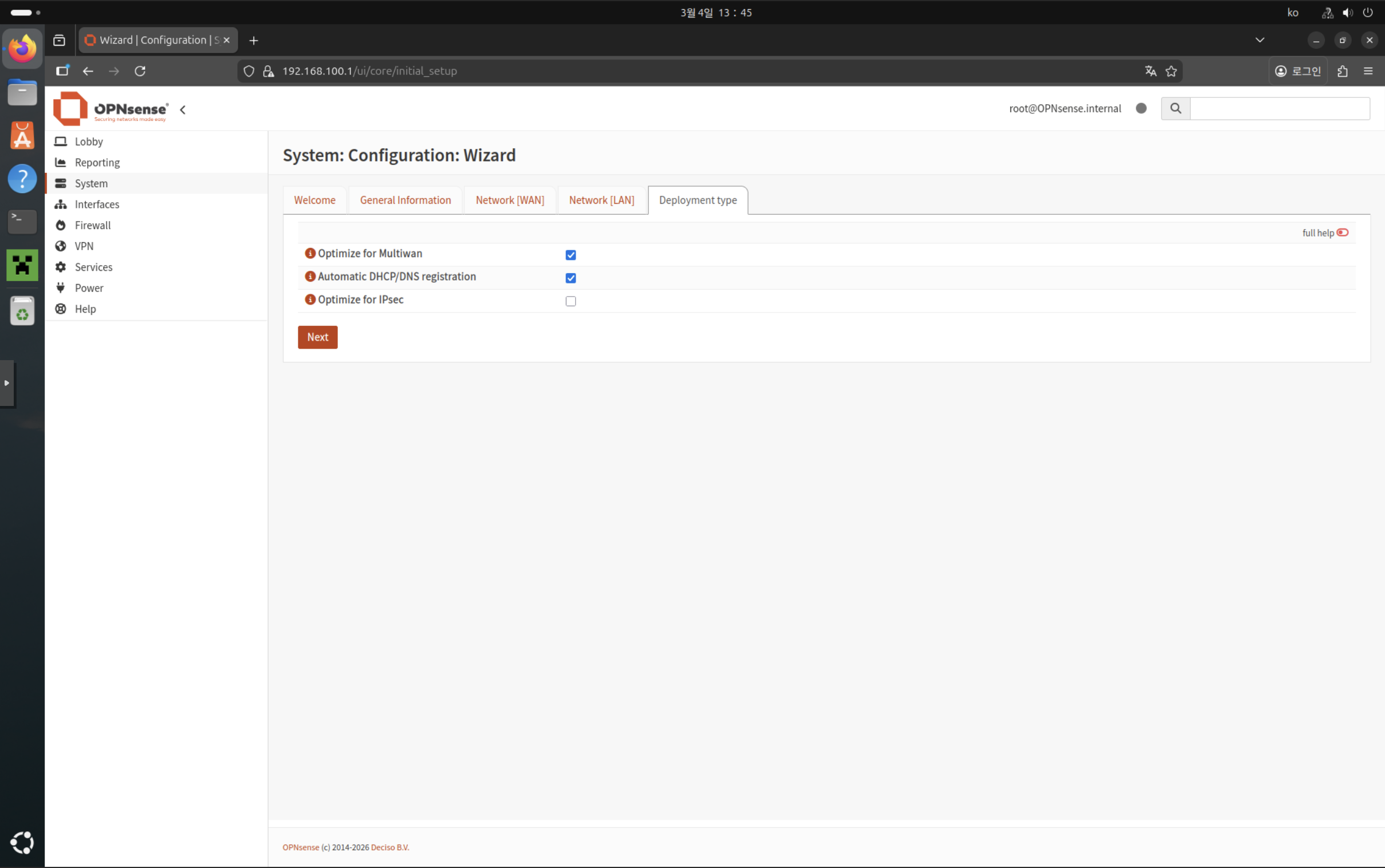Collapse sidebar with chevron next to logo
Screen dimensions: 1385x868
pos(183,110)
